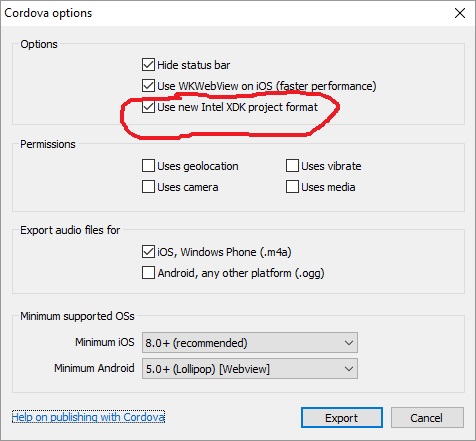Open the Minimum iOS dropdown
Screen dimensions: 476x441
250,342
